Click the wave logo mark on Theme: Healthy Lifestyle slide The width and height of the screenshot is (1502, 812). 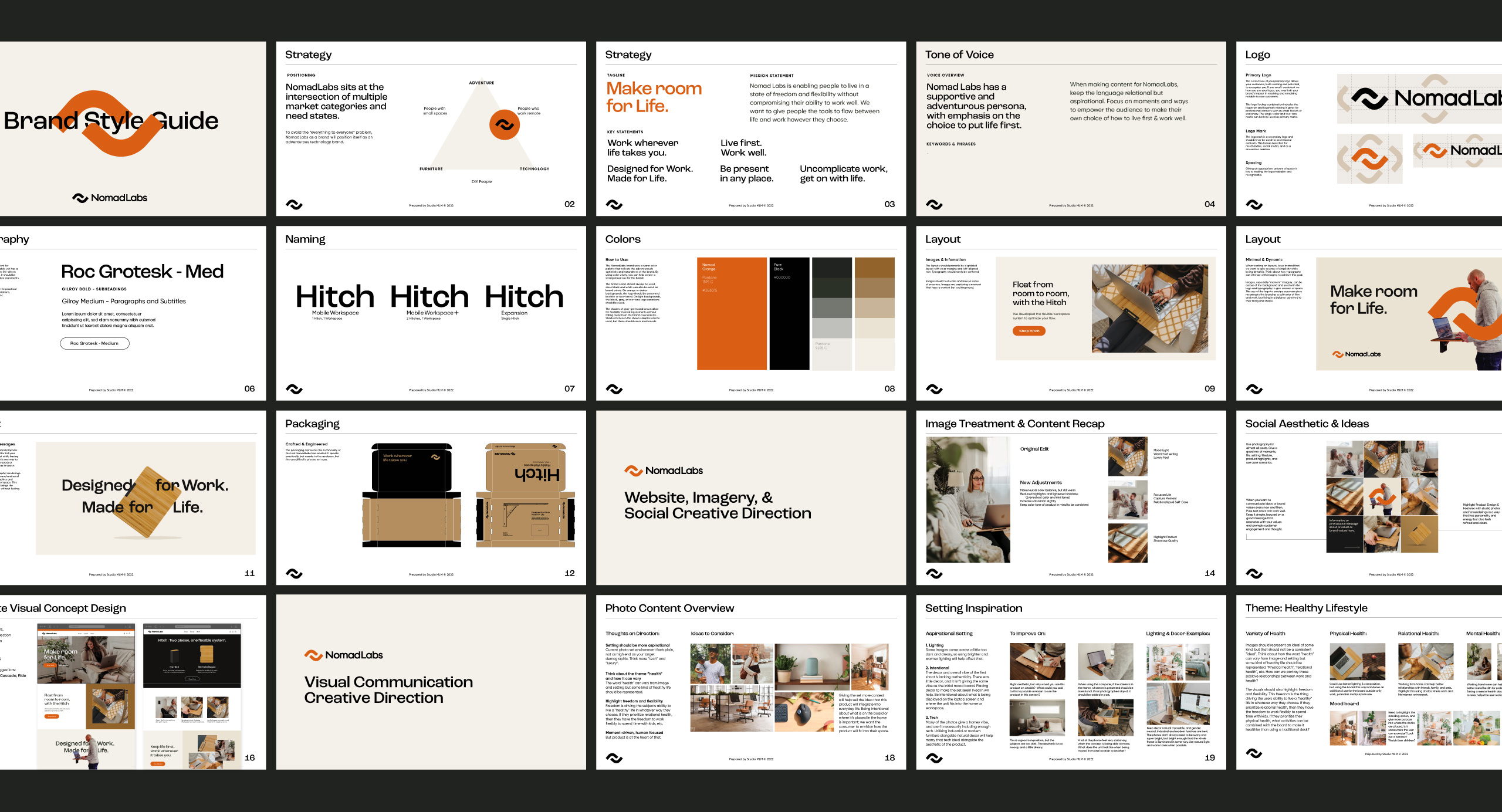pyautogui.click(x=1254, y=753)
